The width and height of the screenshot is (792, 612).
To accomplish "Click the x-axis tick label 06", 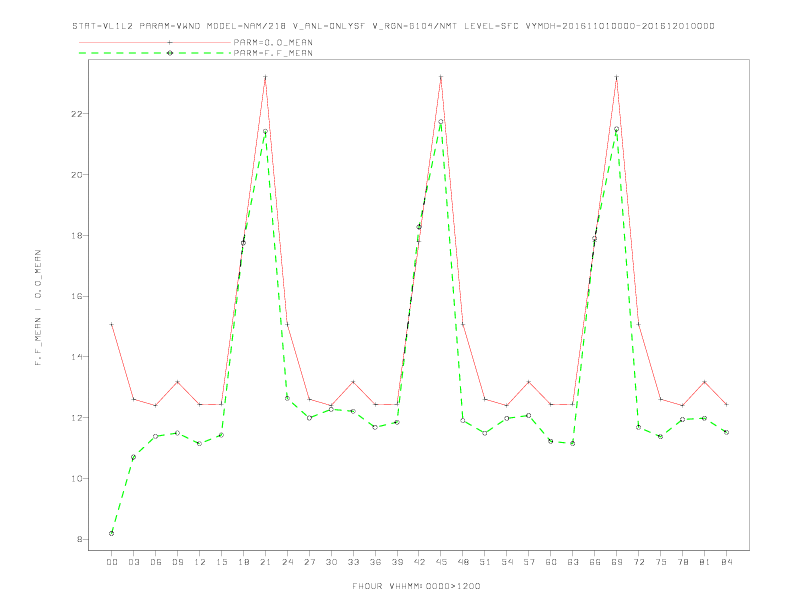I will pyautogui.click(x=156, y=562).
